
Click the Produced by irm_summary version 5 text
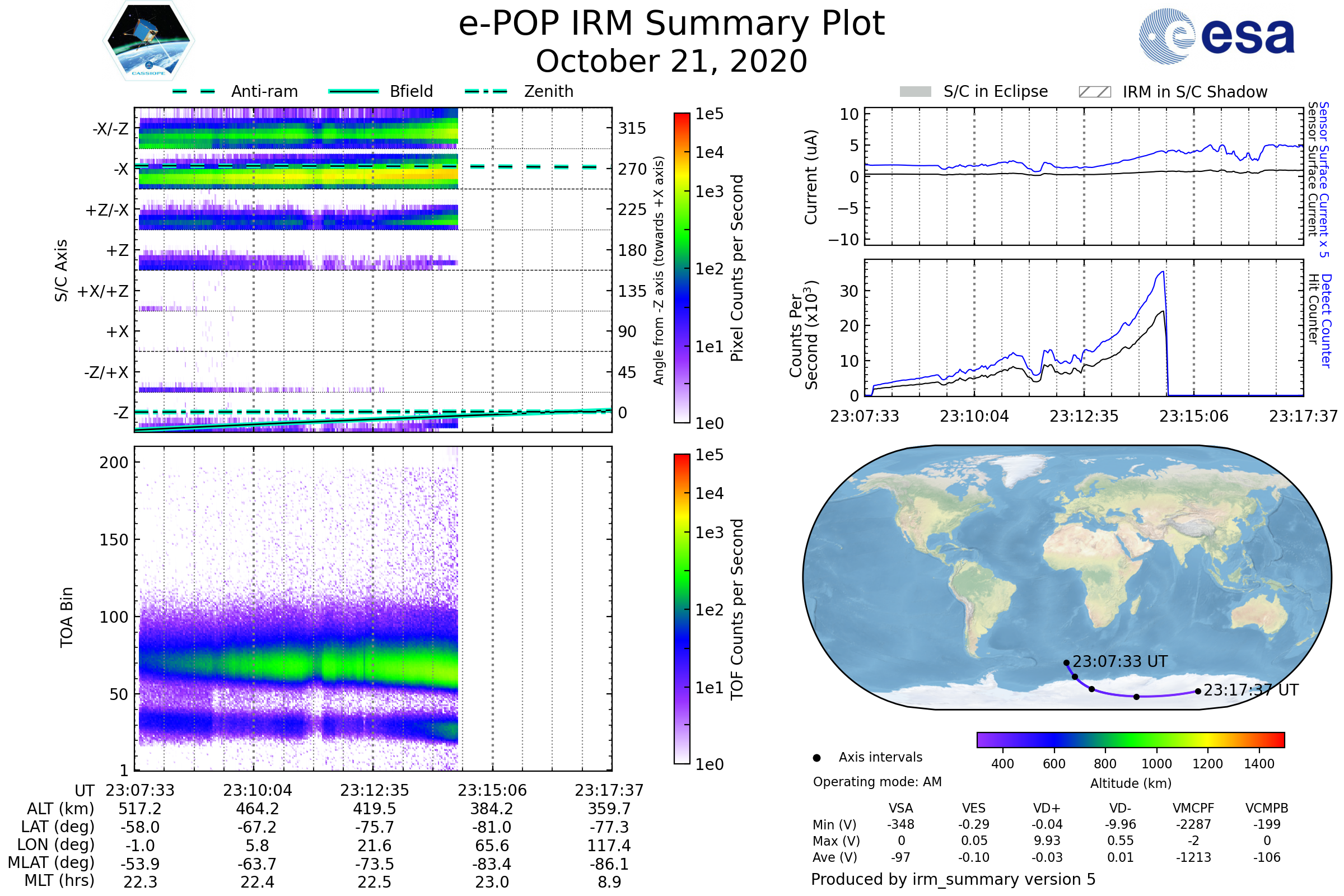coord(953,879)
